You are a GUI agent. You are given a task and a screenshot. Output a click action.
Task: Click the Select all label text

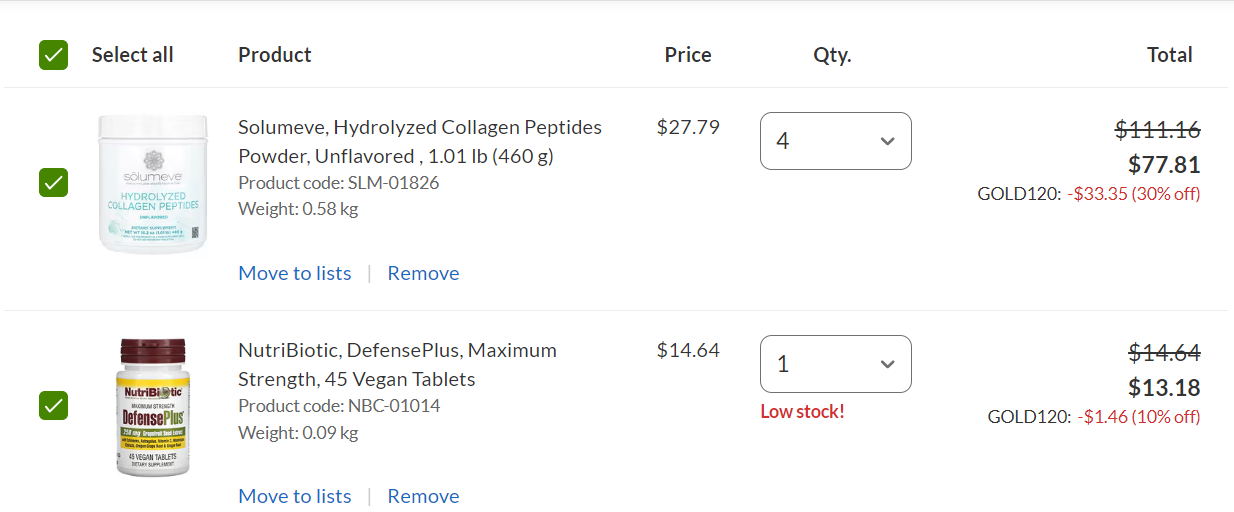pyautogui.click(x=132, y=55)
